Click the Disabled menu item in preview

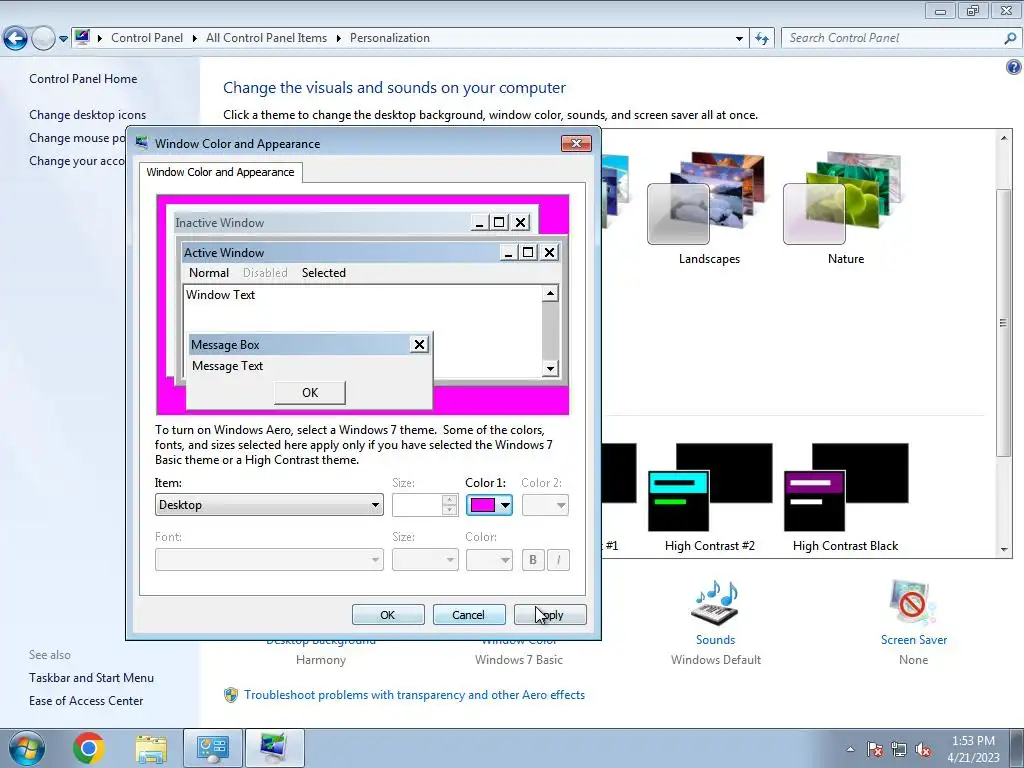pos(265,273)
